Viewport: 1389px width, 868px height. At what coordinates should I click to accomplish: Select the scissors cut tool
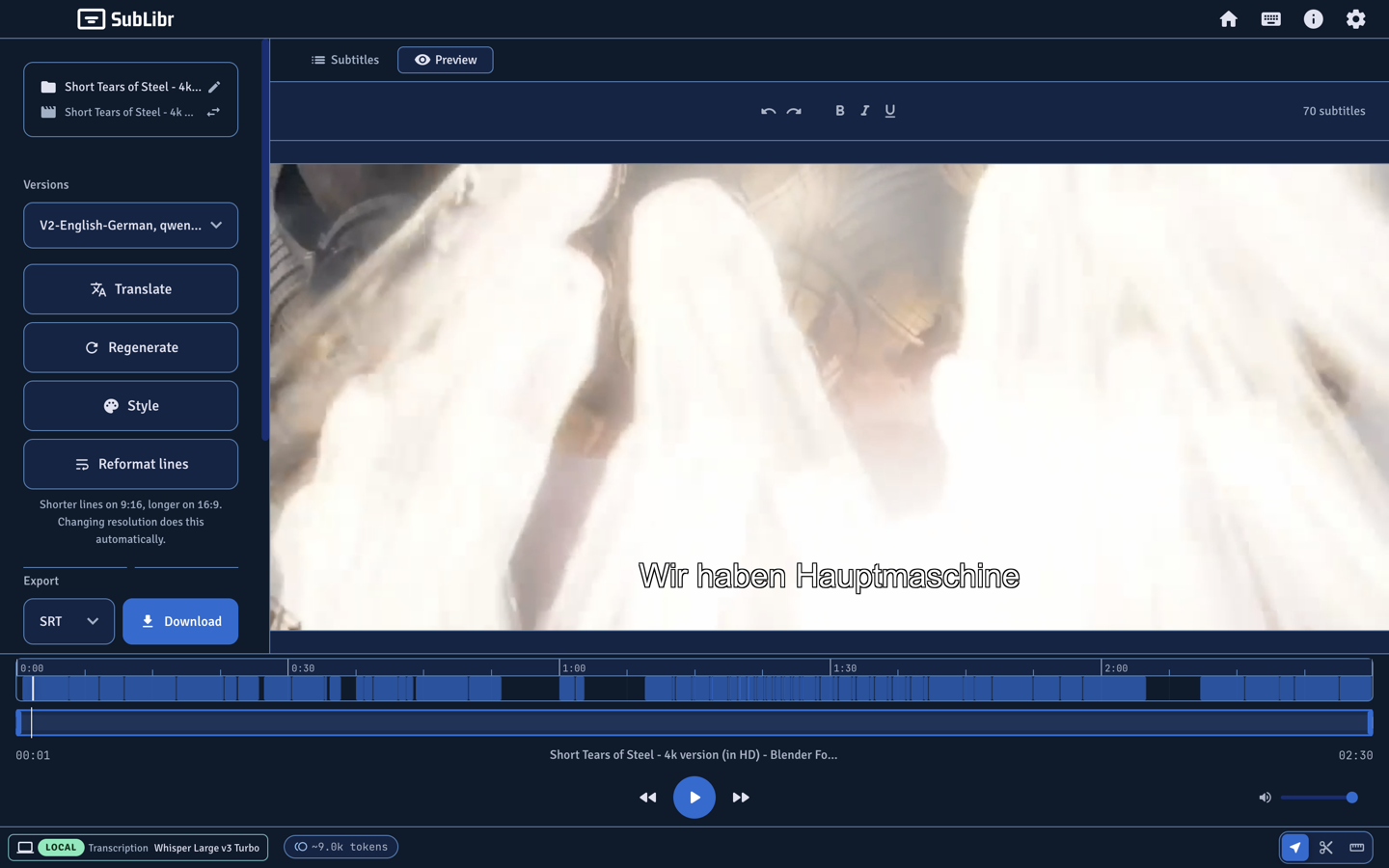click(x=1325, y=848)
